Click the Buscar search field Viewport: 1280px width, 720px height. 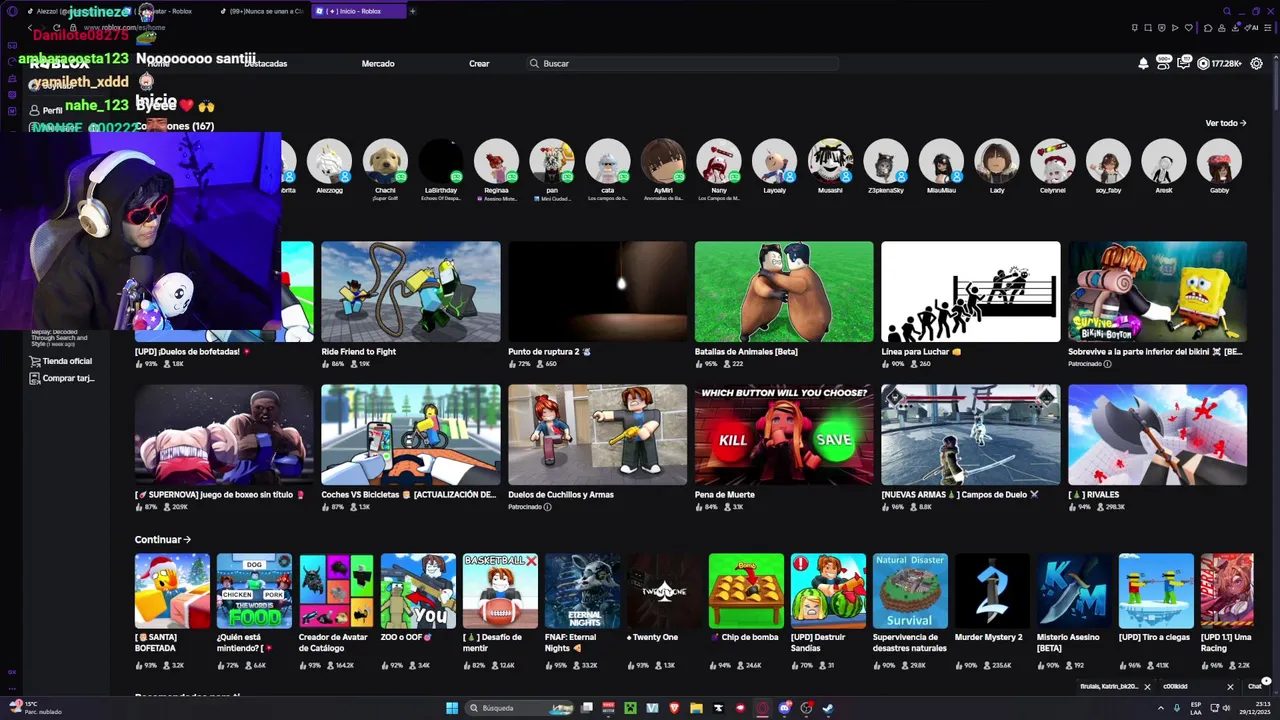tap(684, 63)
